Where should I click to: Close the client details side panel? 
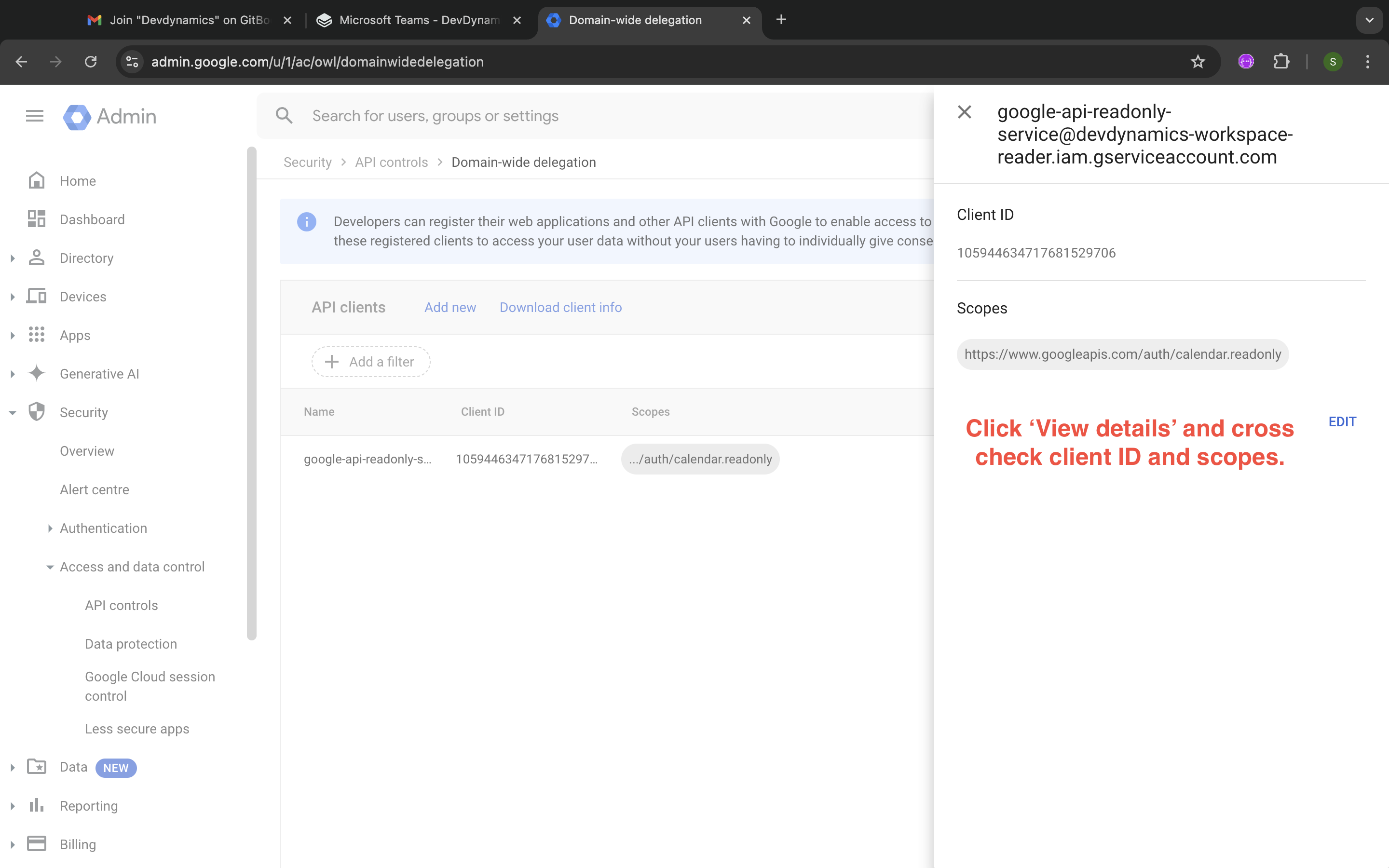tap(964, 112)
